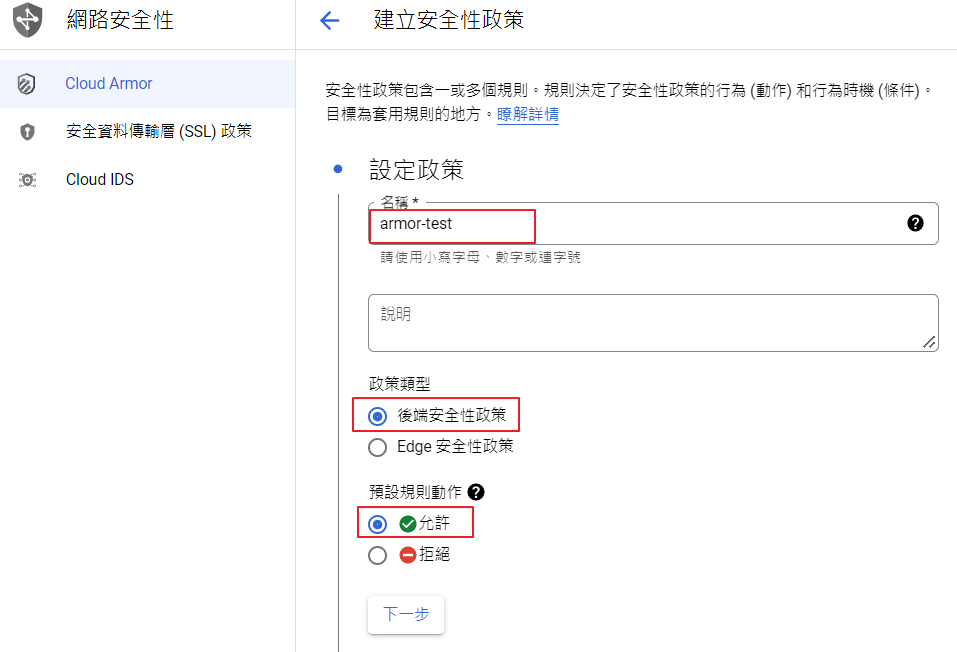
Task: Click the Cloud IDS sidebar icon
Action: click(27, 180)
